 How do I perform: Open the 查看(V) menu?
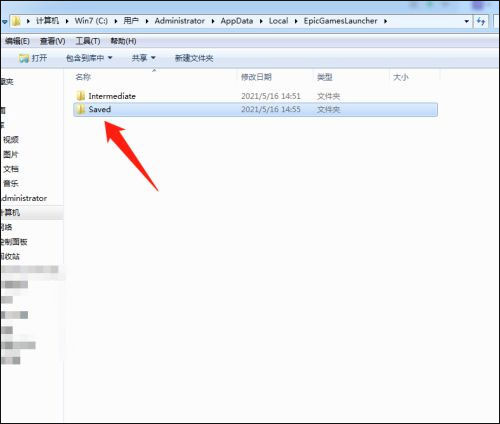(52, 41)
